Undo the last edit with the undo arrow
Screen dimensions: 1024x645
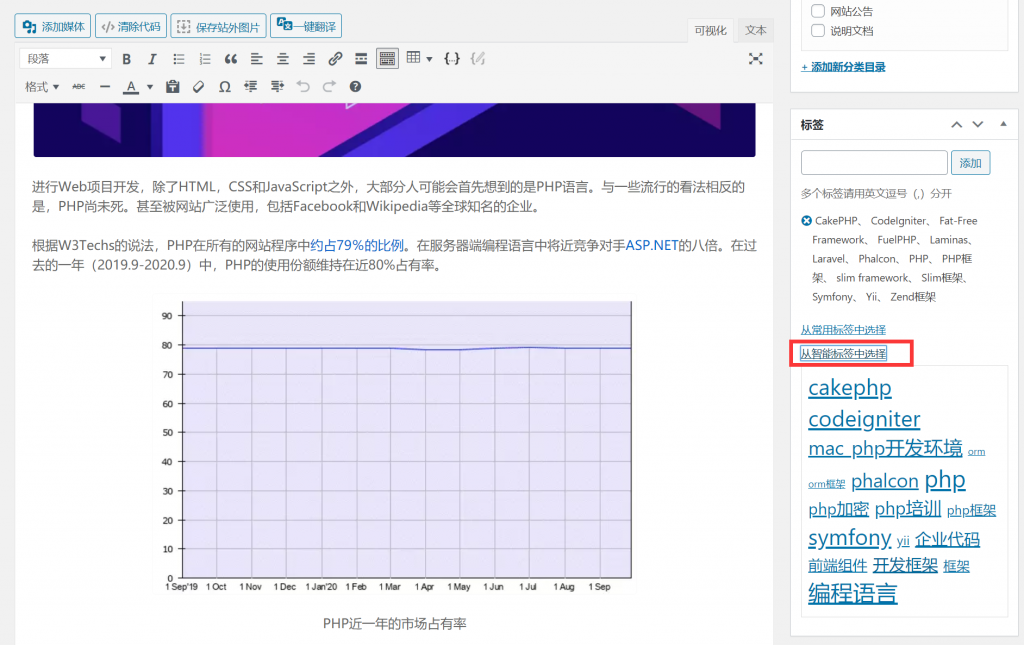(x=302, y=86)
